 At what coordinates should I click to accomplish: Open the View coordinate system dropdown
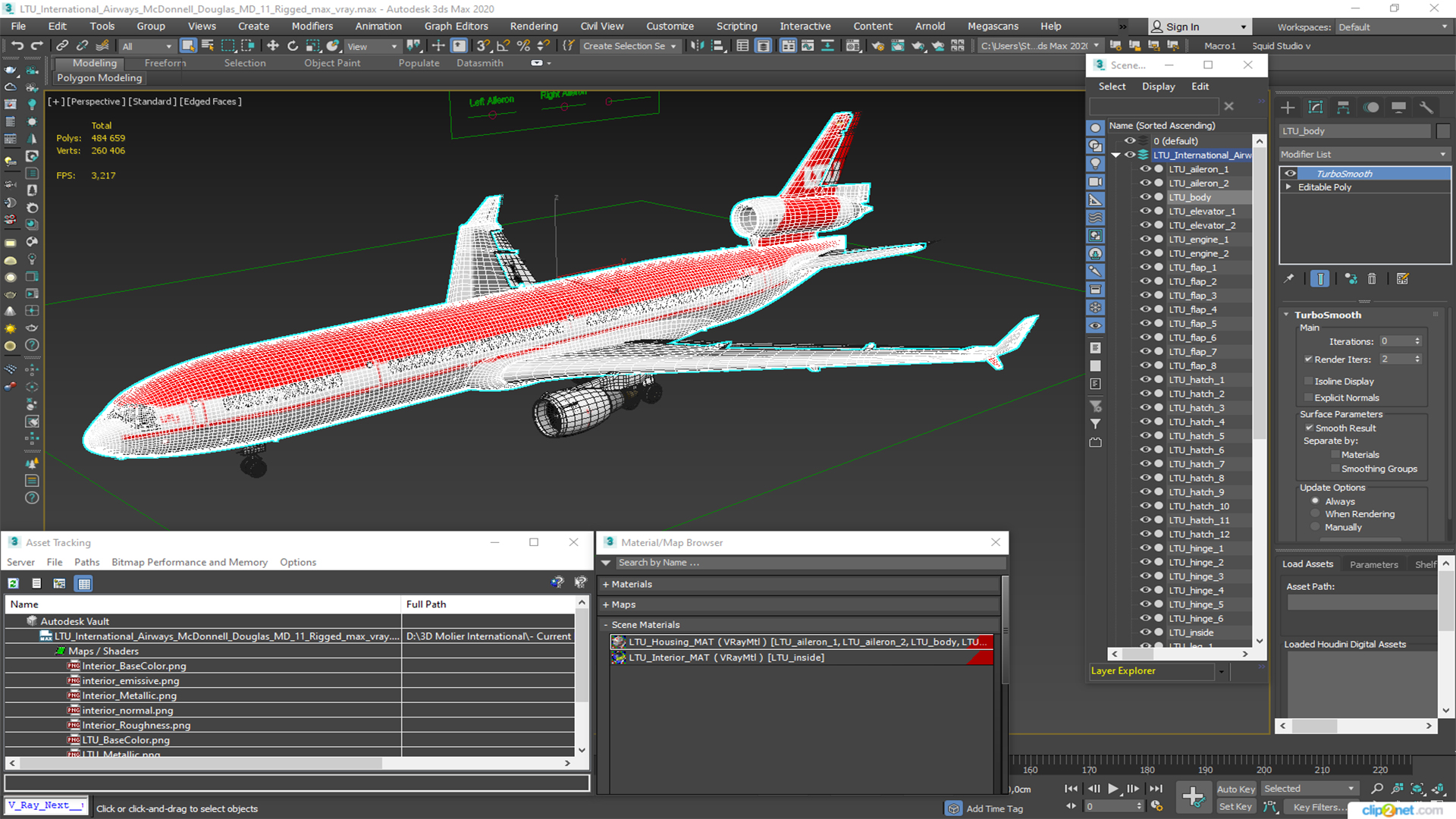click(372, 46)
